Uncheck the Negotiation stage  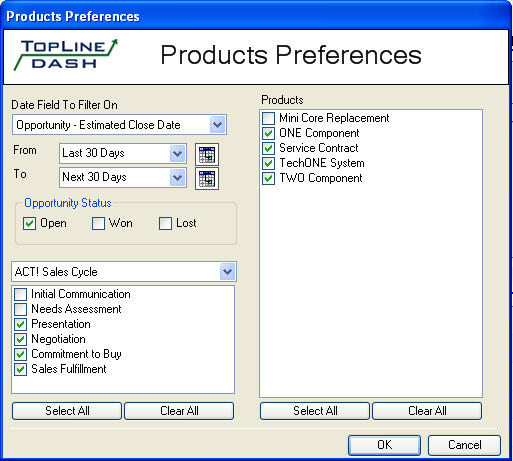[x=21, y=339]
